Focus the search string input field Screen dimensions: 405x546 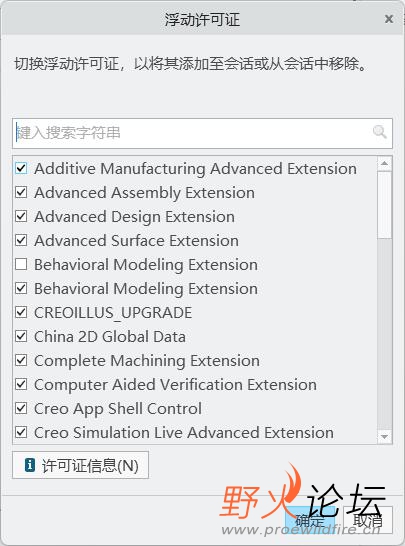202,133
